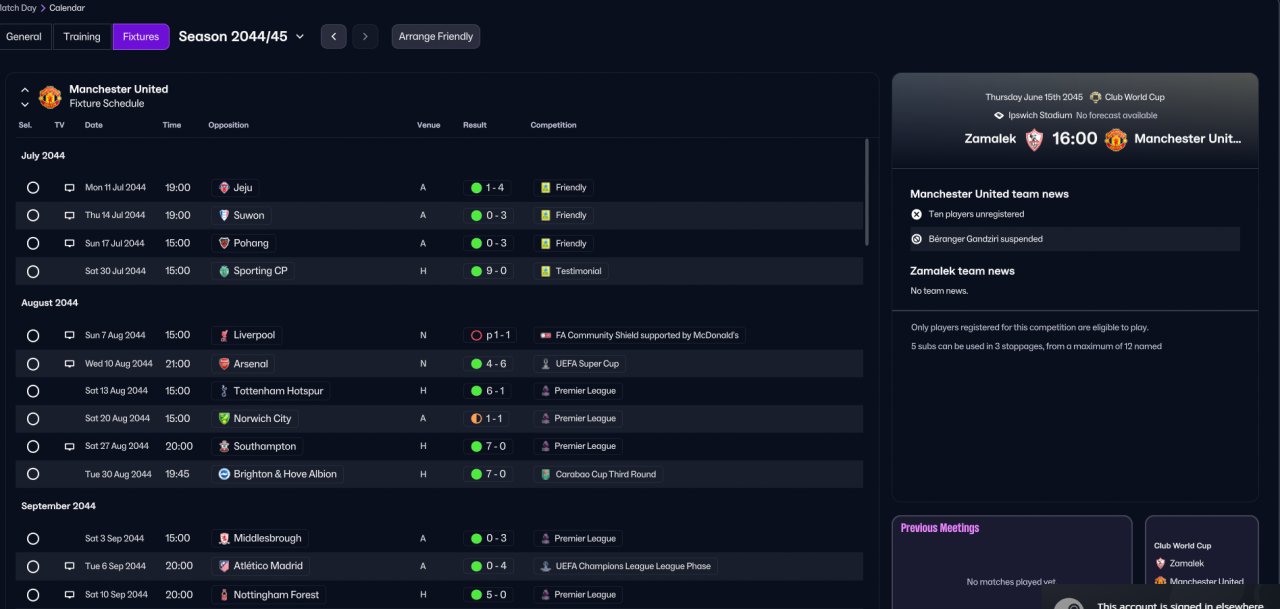The width and height of the screenshot is (1280, 609).
Task: Click the Club World Cup trophy icon
Action: [1095, 97]
